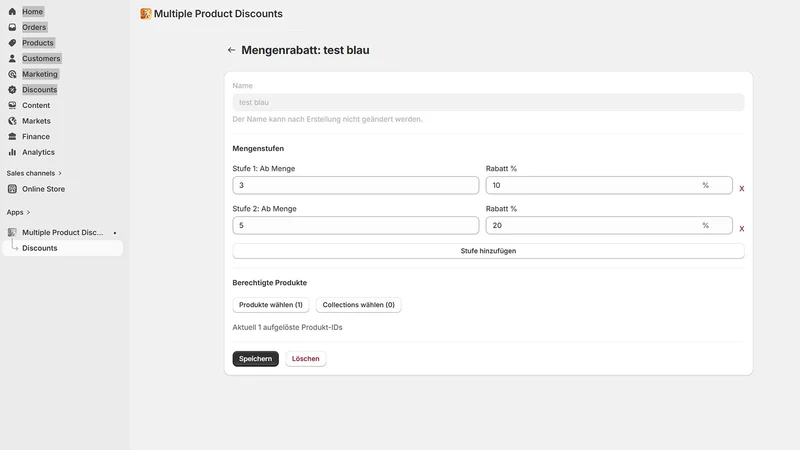The height and width of the screenshot is (450, 800).
Task: Click the text Aktuell 1 aufgelöste Produkt-IDs
Action: coord(287,327)
